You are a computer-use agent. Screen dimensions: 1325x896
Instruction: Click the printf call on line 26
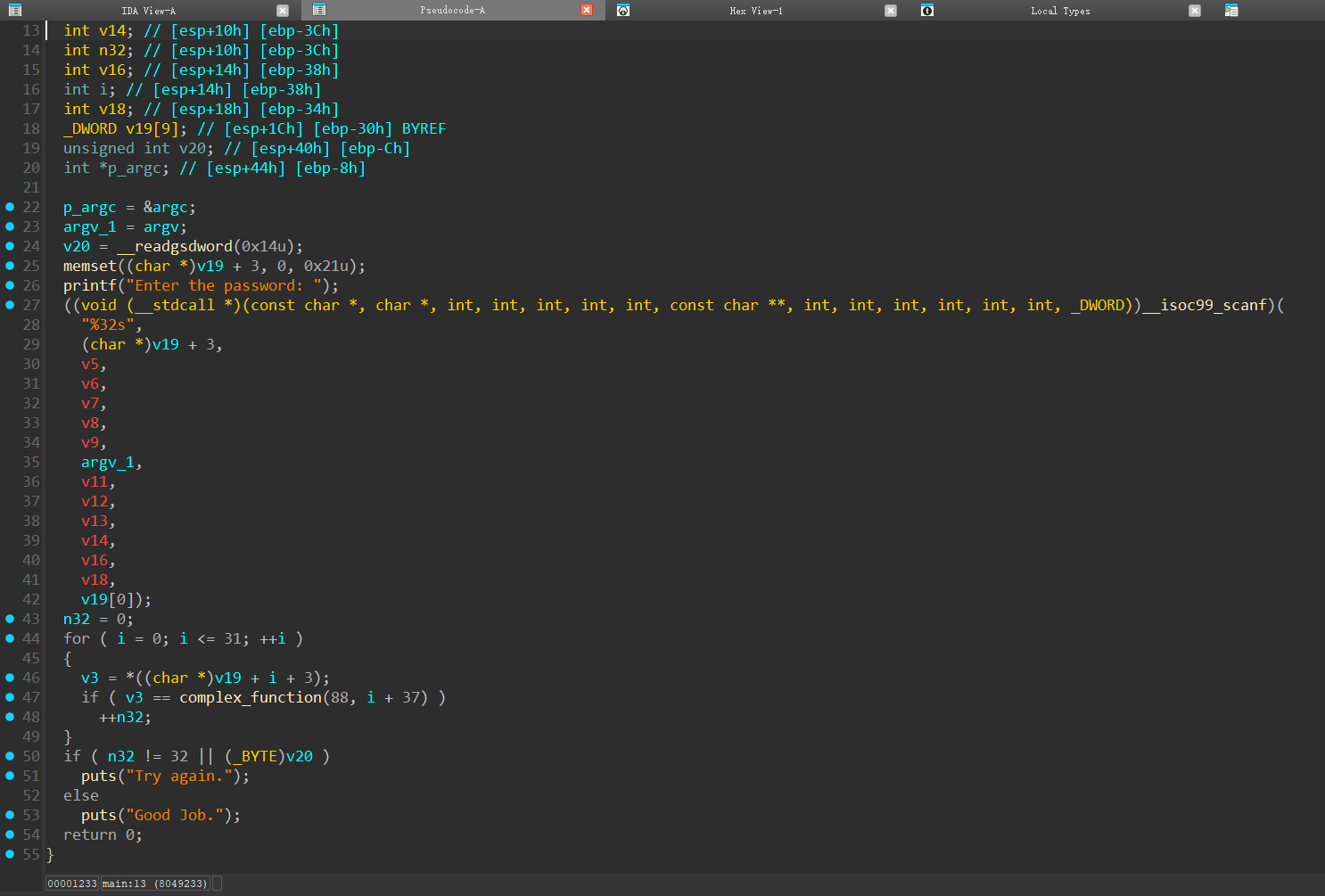click(90, 285)
